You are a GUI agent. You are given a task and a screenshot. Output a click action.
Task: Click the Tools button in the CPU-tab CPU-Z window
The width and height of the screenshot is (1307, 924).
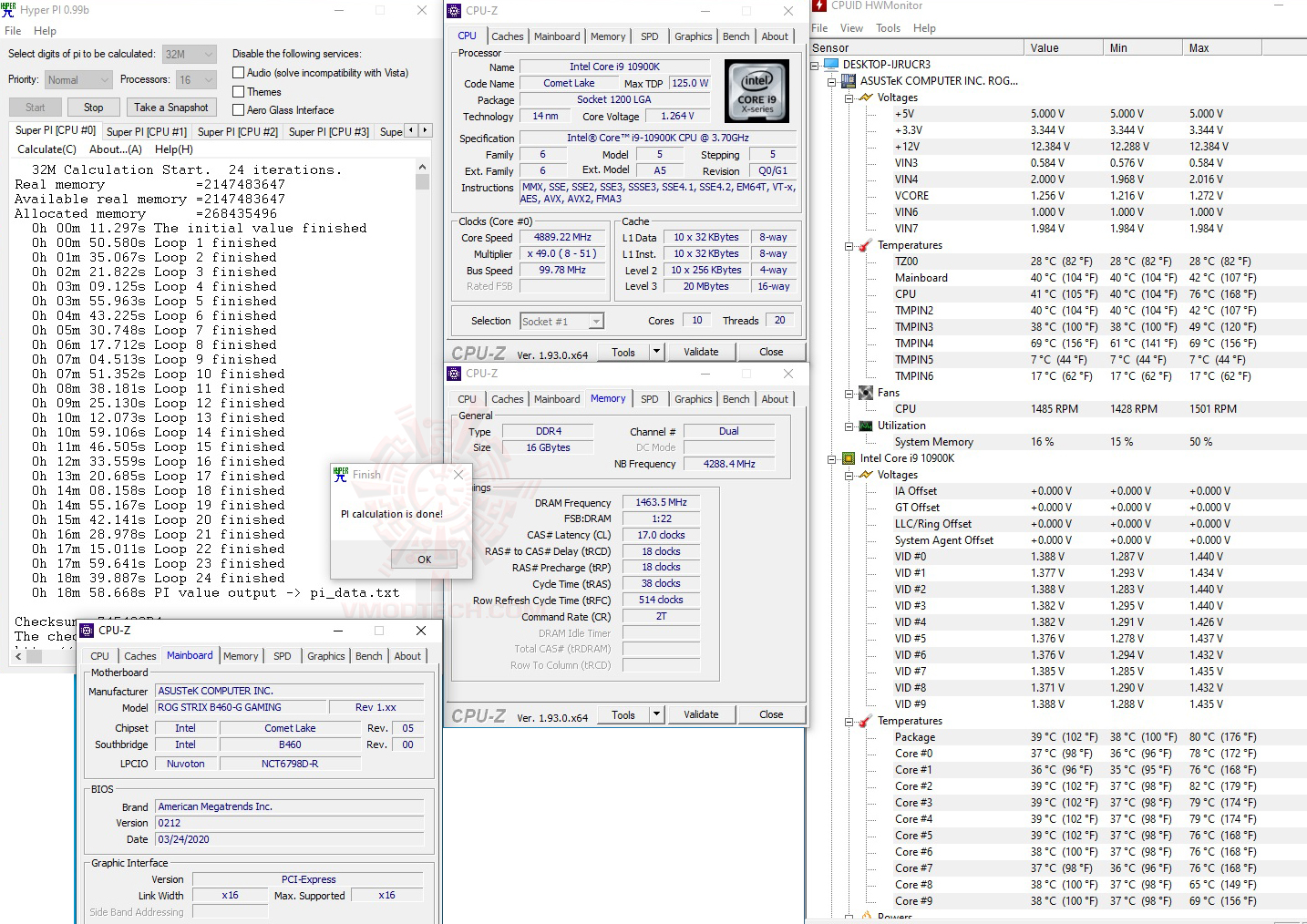pos(623,352)
